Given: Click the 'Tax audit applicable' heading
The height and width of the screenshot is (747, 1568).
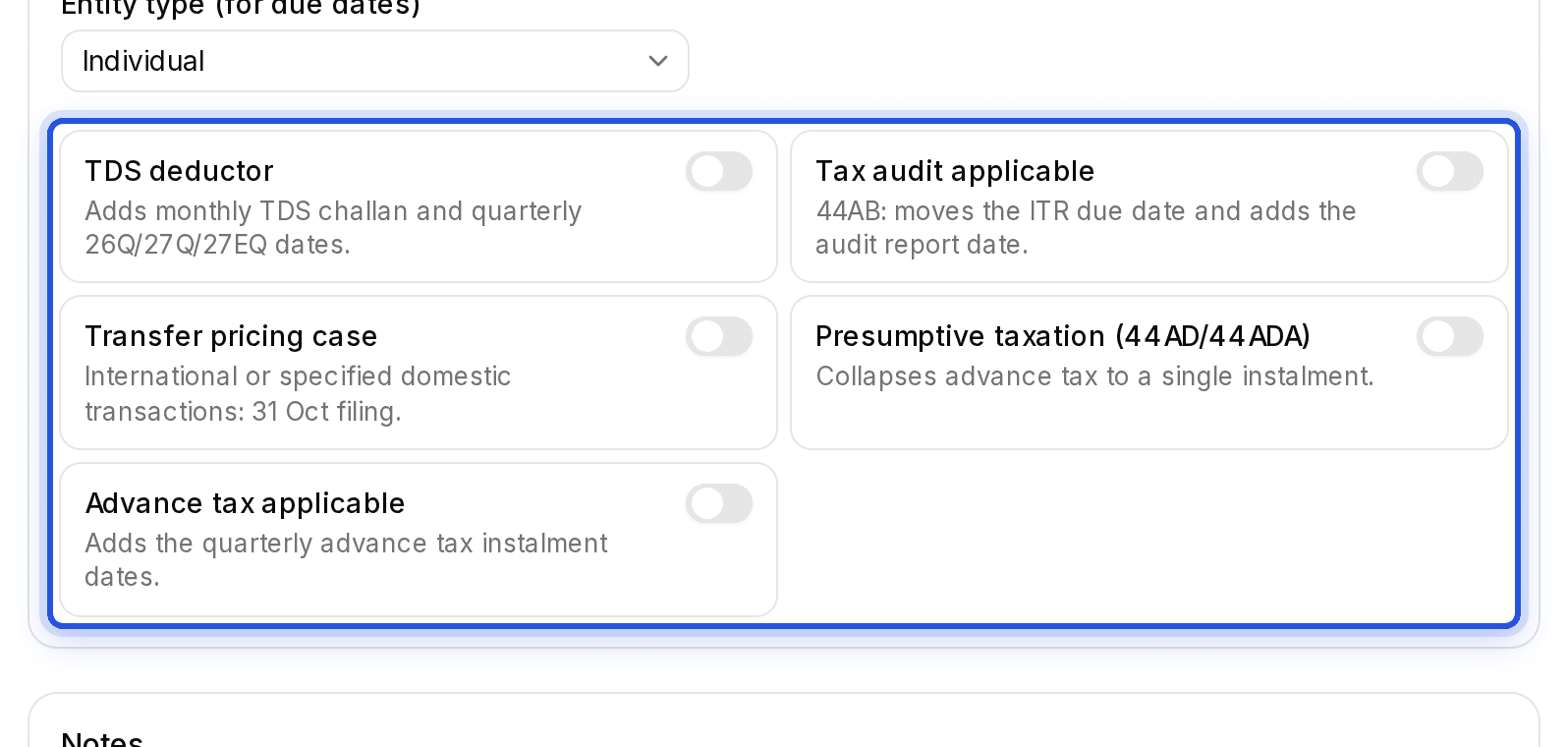Looking at the screenshot, I should coord(955,171).
